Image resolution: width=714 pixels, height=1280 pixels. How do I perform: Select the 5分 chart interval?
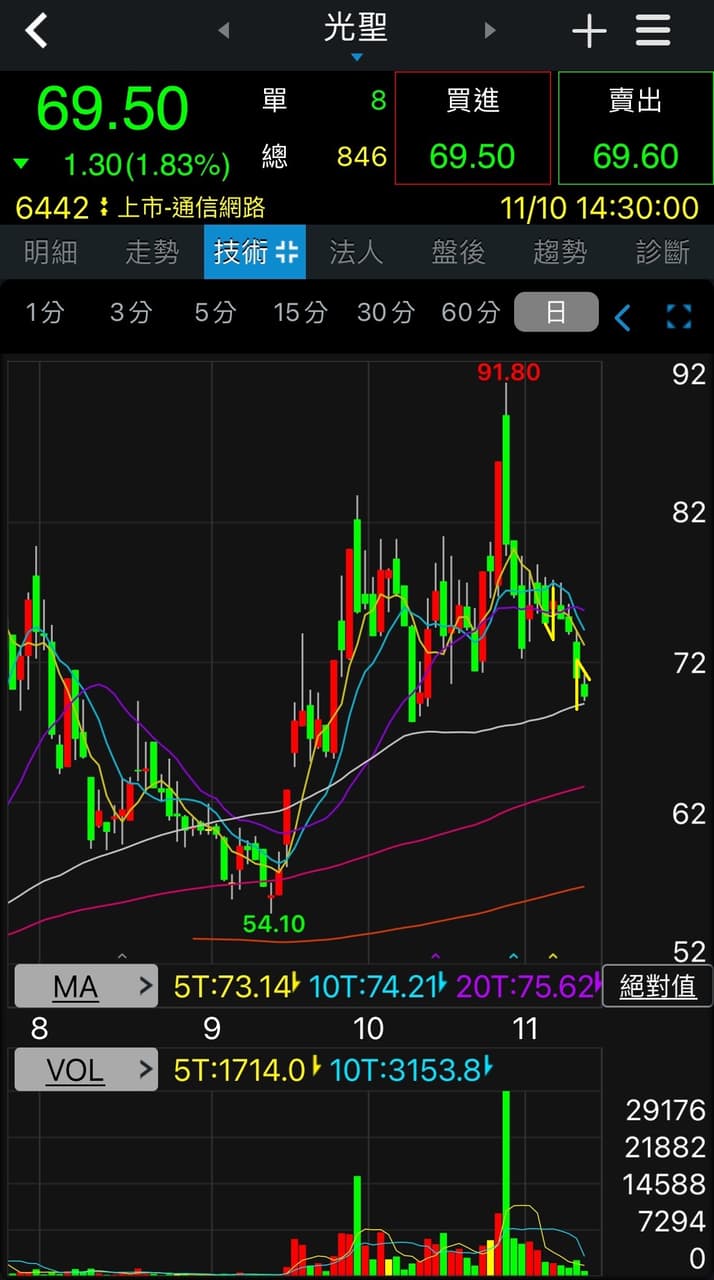(x=214, y=313)
